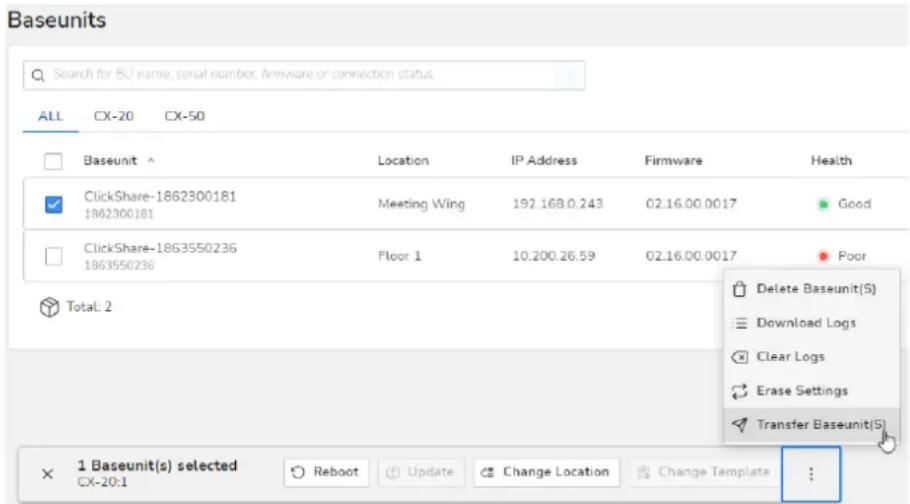Click the search magnifier icon

[38, 75]
